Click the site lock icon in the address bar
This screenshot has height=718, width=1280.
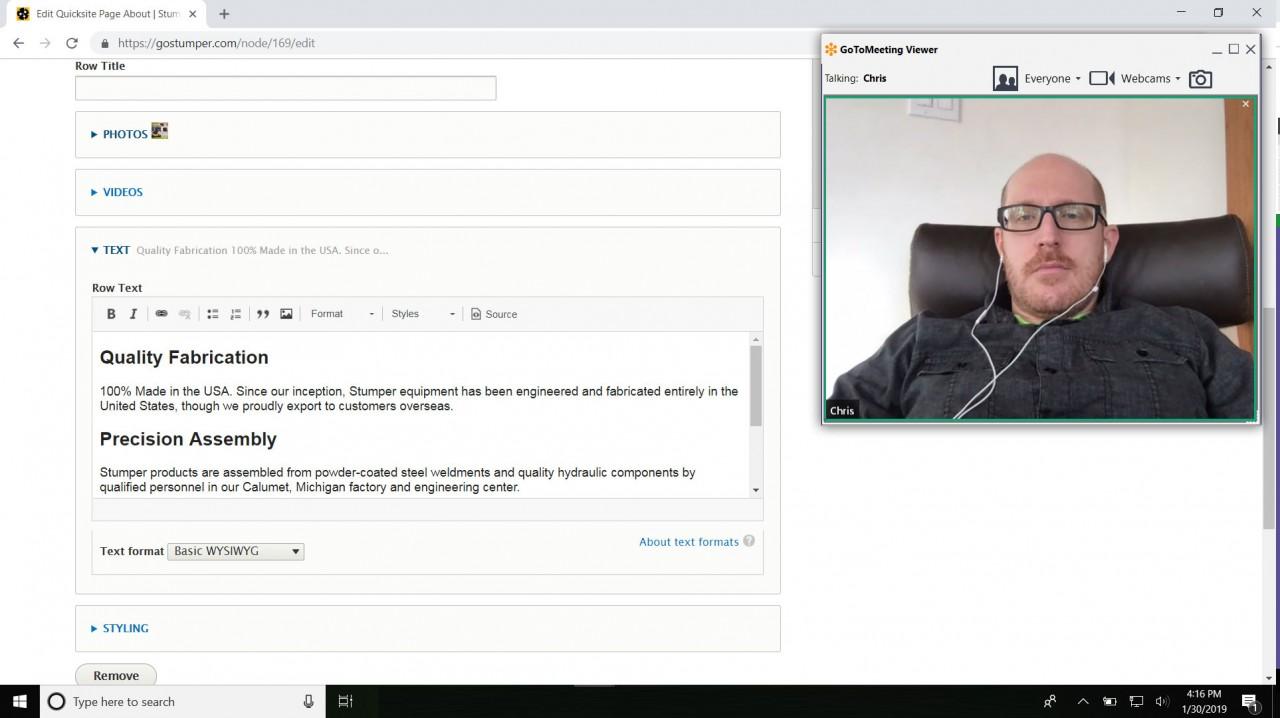(104, 43)
